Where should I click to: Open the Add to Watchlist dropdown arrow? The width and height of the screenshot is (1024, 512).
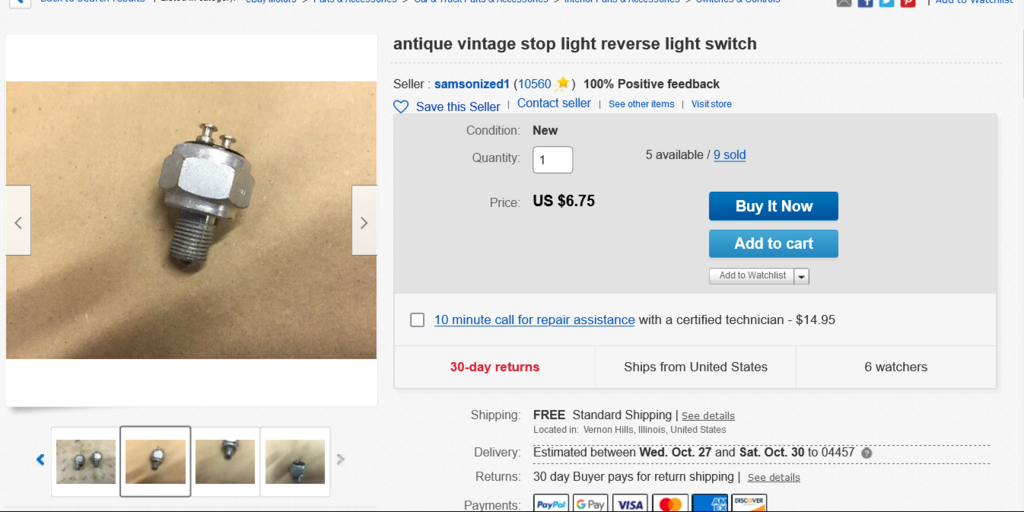tap(802, 276)
